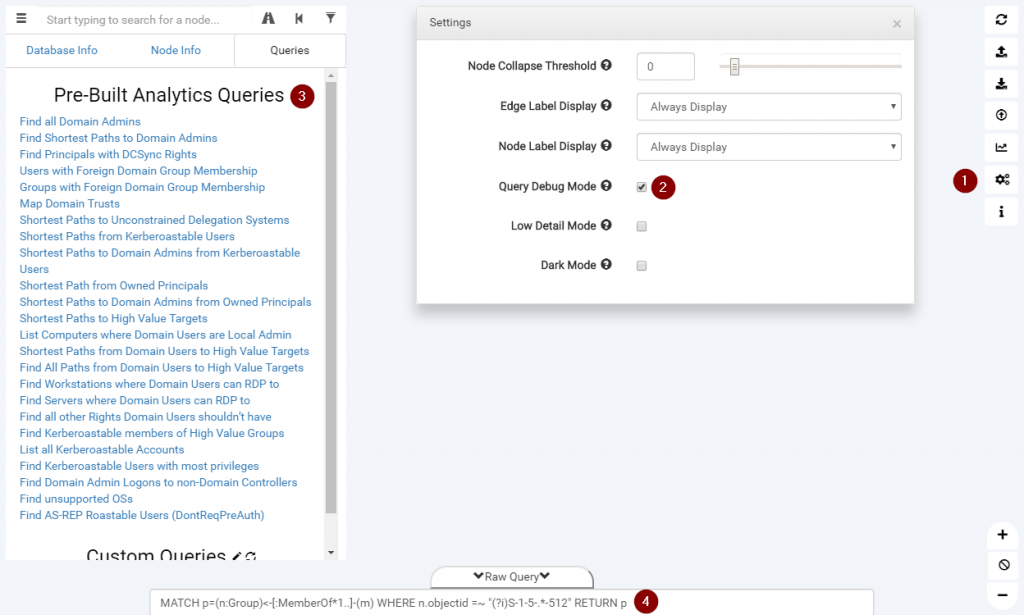Run Find all Domain Admins query
Viewport: 1024px width, 615px height.
point(80,121)
